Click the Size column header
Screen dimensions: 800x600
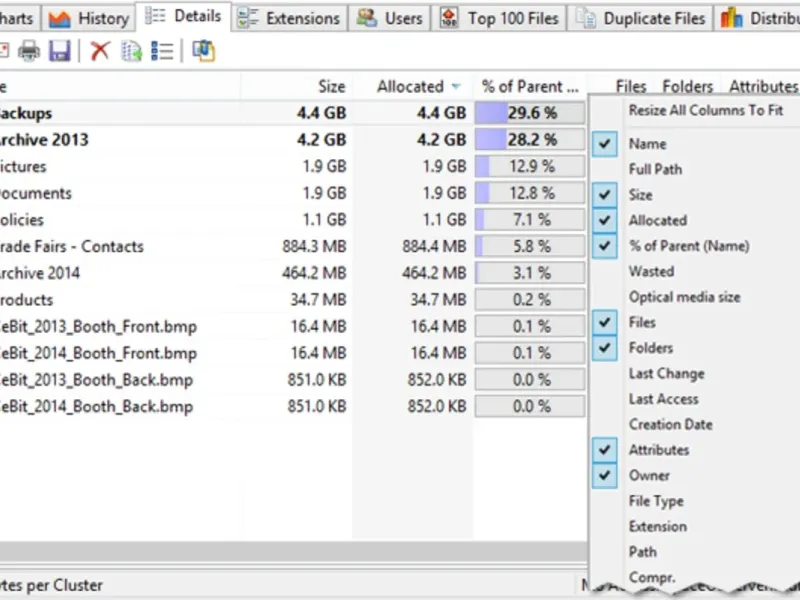coord(332,86)
